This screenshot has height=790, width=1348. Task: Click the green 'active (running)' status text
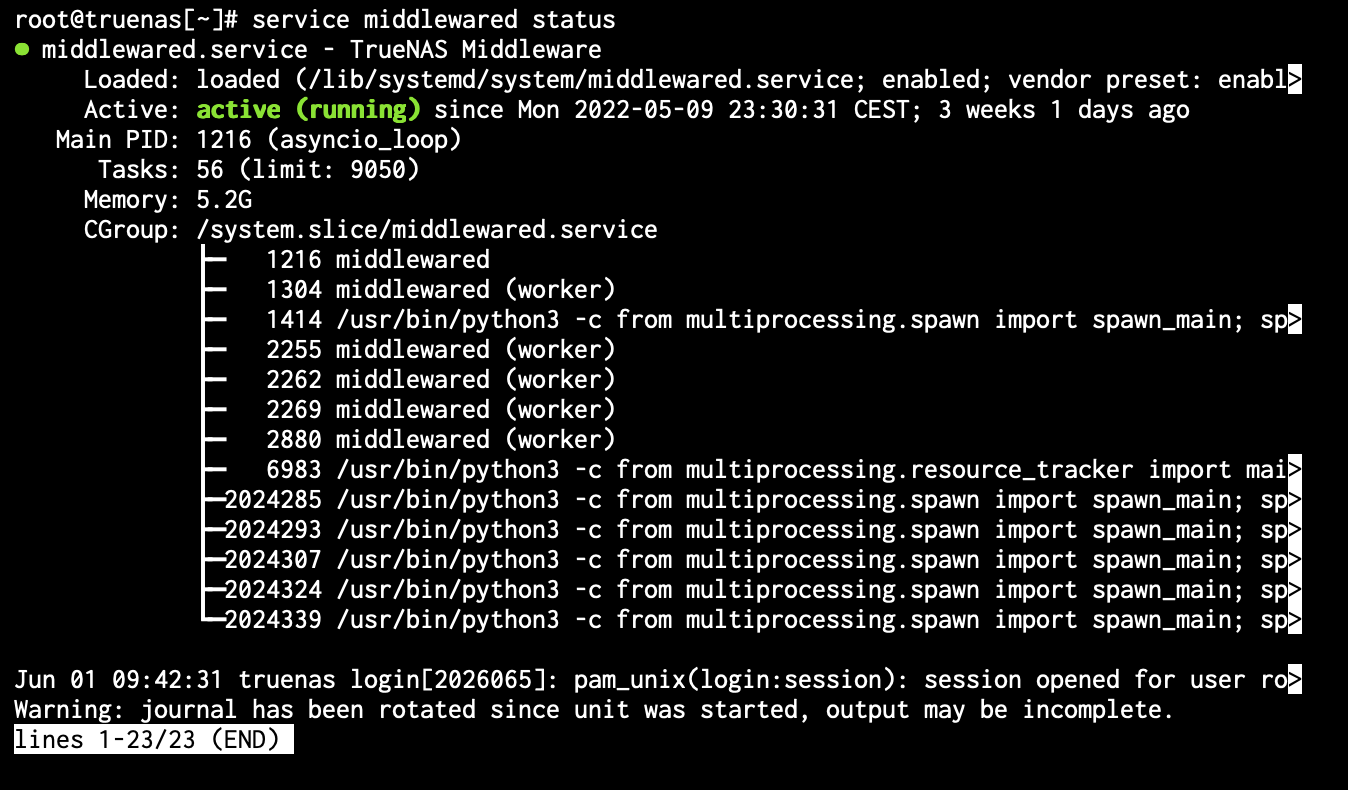[309, 110]
